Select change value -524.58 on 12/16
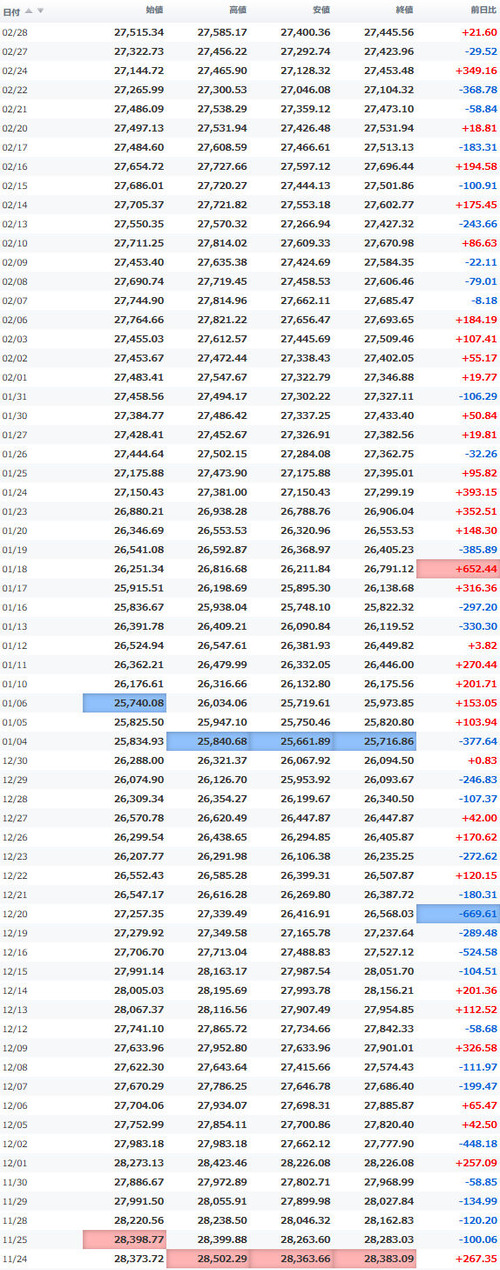This screenshot has height=1270, width=500. coord(477,951)
